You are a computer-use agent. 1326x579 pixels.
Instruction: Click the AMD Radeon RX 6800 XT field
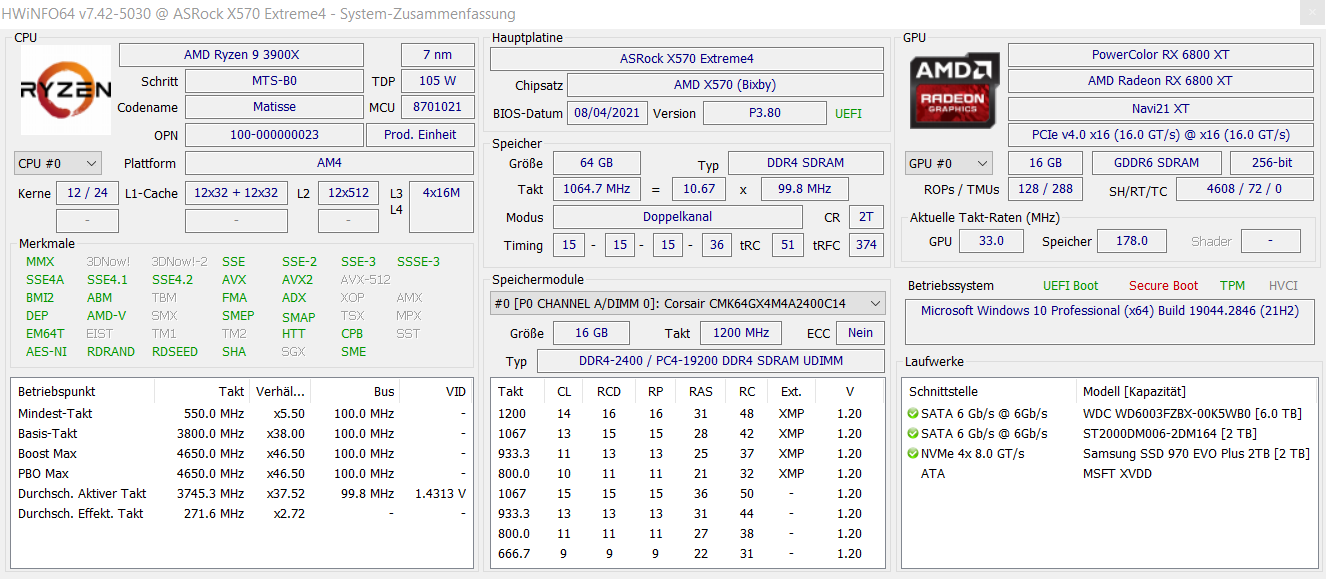coord(1161,81)
